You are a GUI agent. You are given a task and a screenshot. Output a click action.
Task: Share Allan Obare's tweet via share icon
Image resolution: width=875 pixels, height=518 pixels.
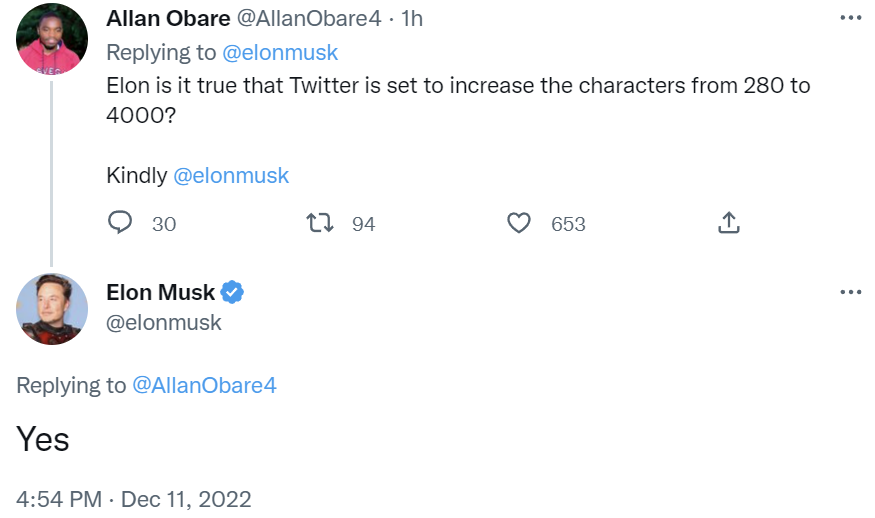click(x=728, y=223)
